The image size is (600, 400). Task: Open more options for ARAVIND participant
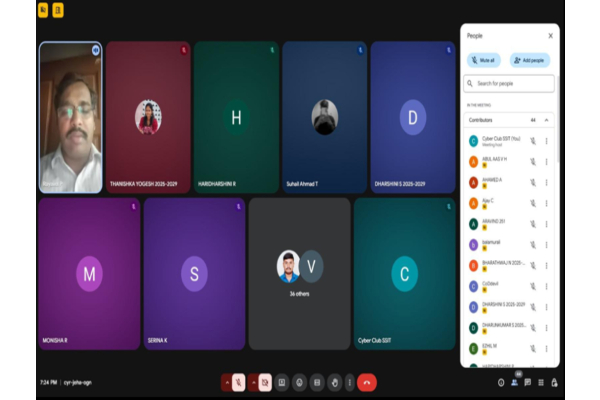coord(546,224)
